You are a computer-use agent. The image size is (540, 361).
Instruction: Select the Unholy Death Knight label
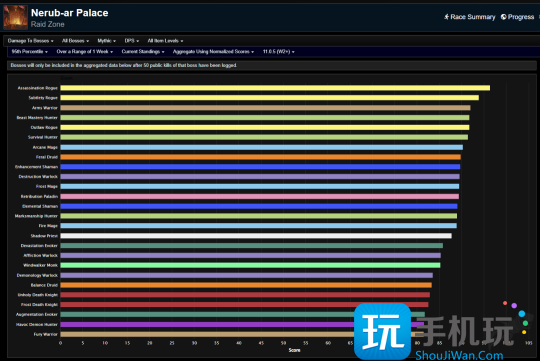point(38,295)
